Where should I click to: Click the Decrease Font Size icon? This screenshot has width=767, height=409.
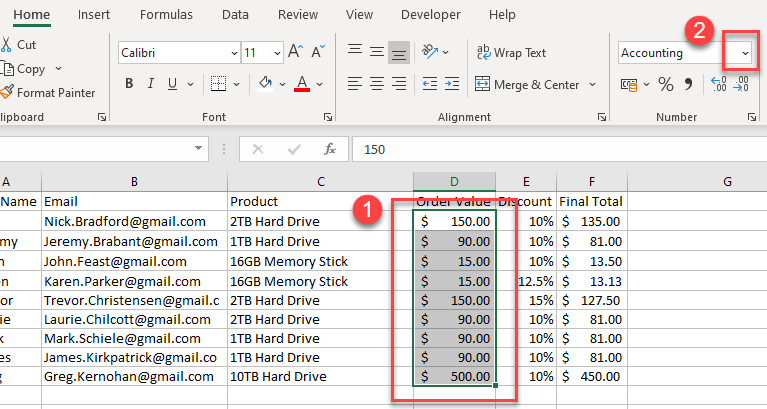(319, 52)
